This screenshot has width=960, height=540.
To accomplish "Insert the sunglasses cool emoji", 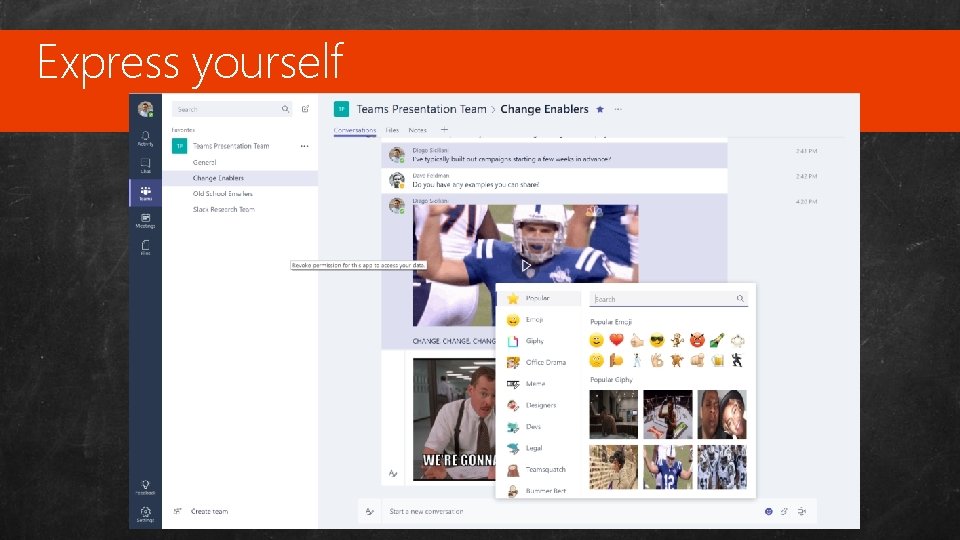I will tap(657, 340).
